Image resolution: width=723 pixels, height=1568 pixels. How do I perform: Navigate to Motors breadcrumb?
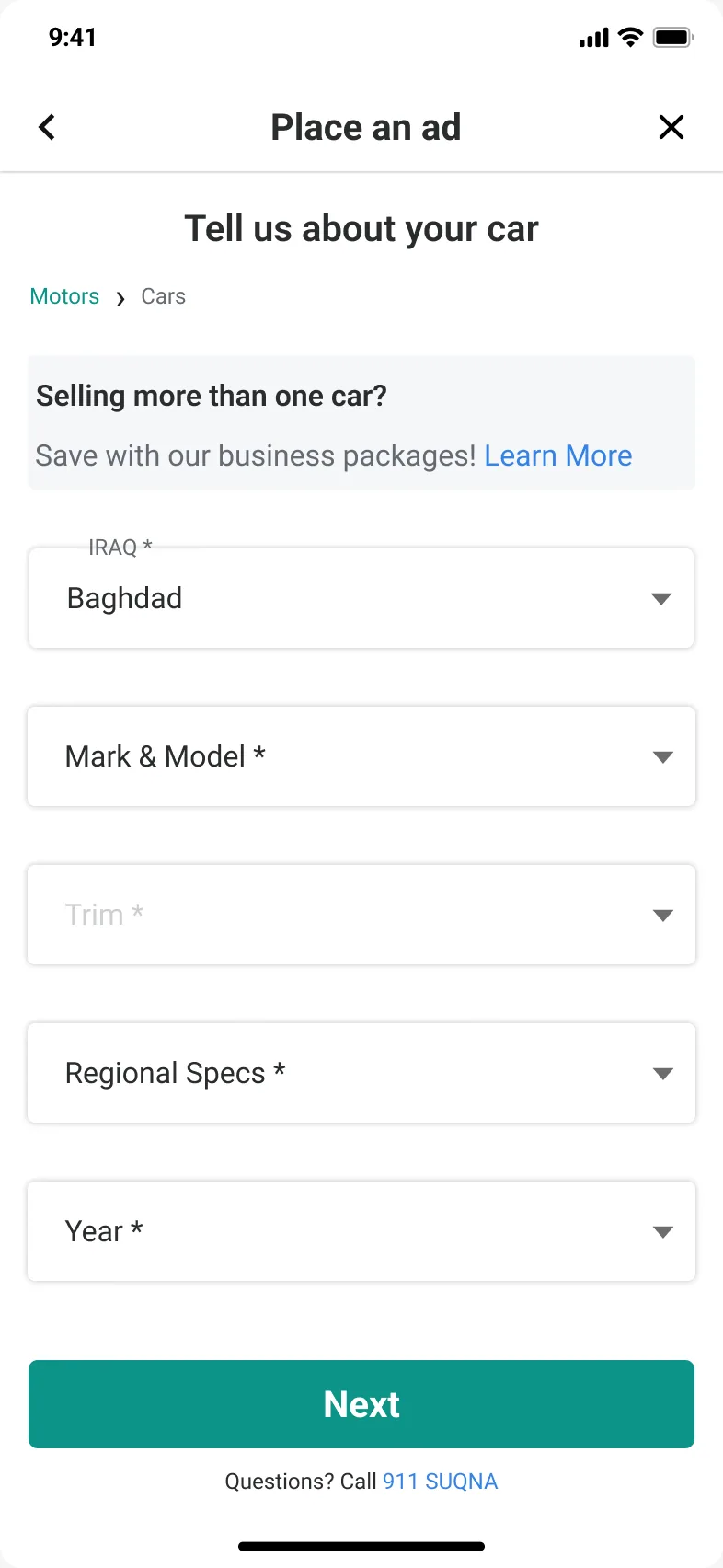click(x=64, y=296)
